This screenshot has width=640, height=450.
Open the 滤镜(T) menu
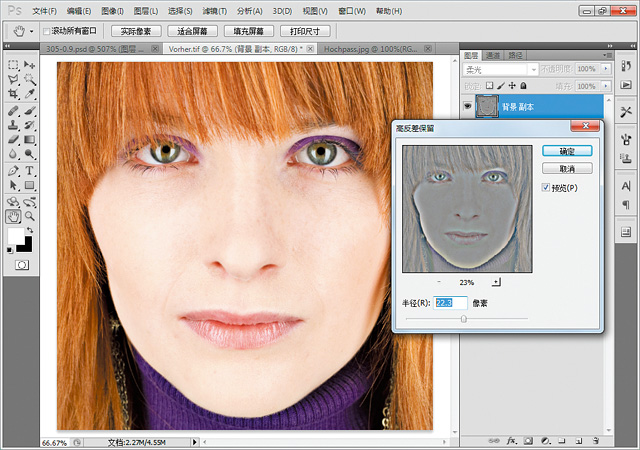[215, 11]
